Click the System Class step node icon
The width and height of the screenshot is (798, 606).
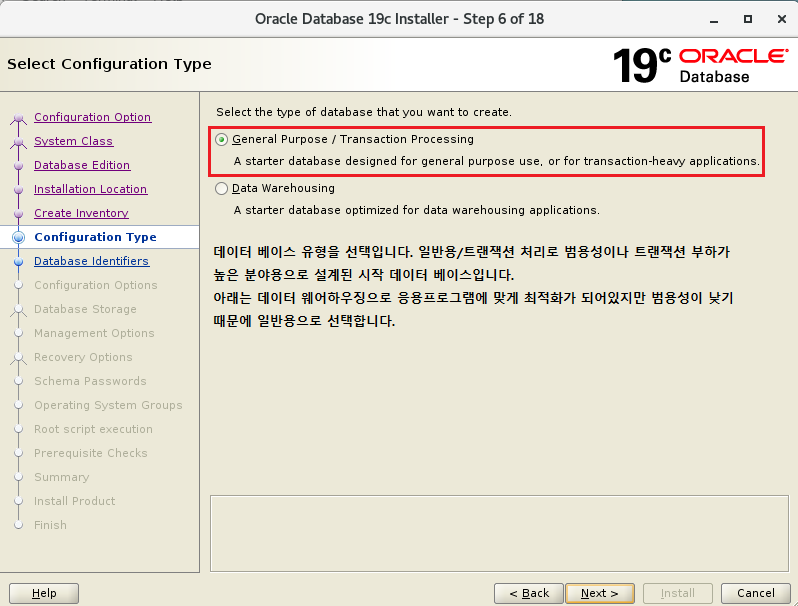tap(18, 142)
